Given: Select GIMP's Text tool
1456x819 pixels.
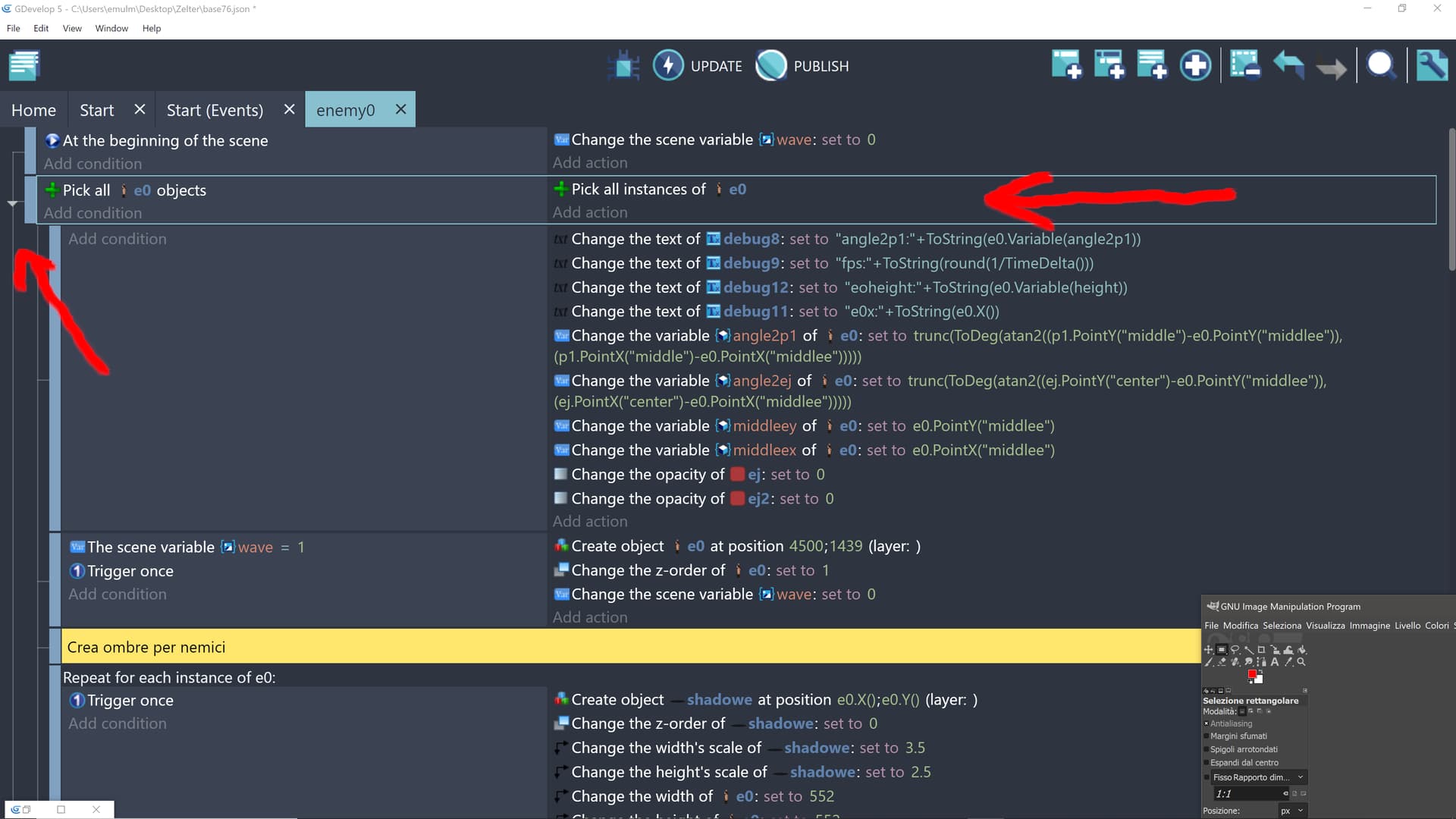Looking at the screenshot, I should (1274, 661).
